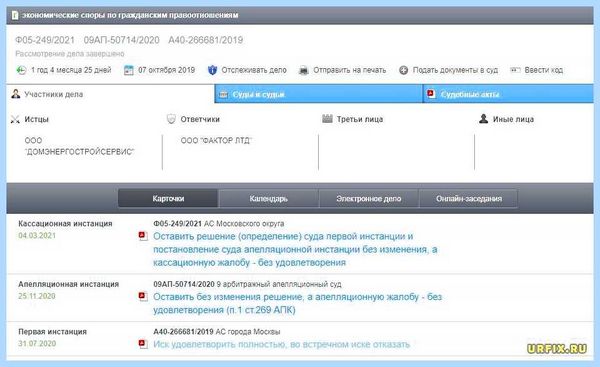
Task: Click the key icon for Ввести код
Action: pos(515,70)
